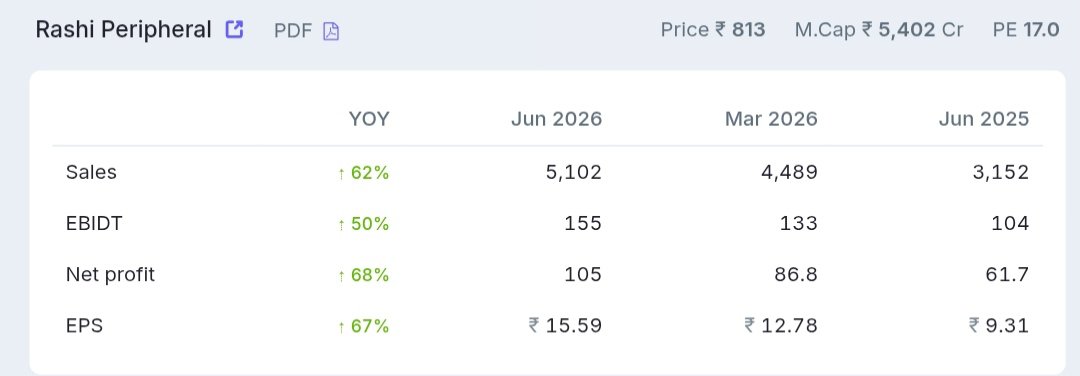Viewport: 1080px width, 376px height.
Task: Click the rupee symbol in Jun 2026 EPS
Action: coord(534,325)
